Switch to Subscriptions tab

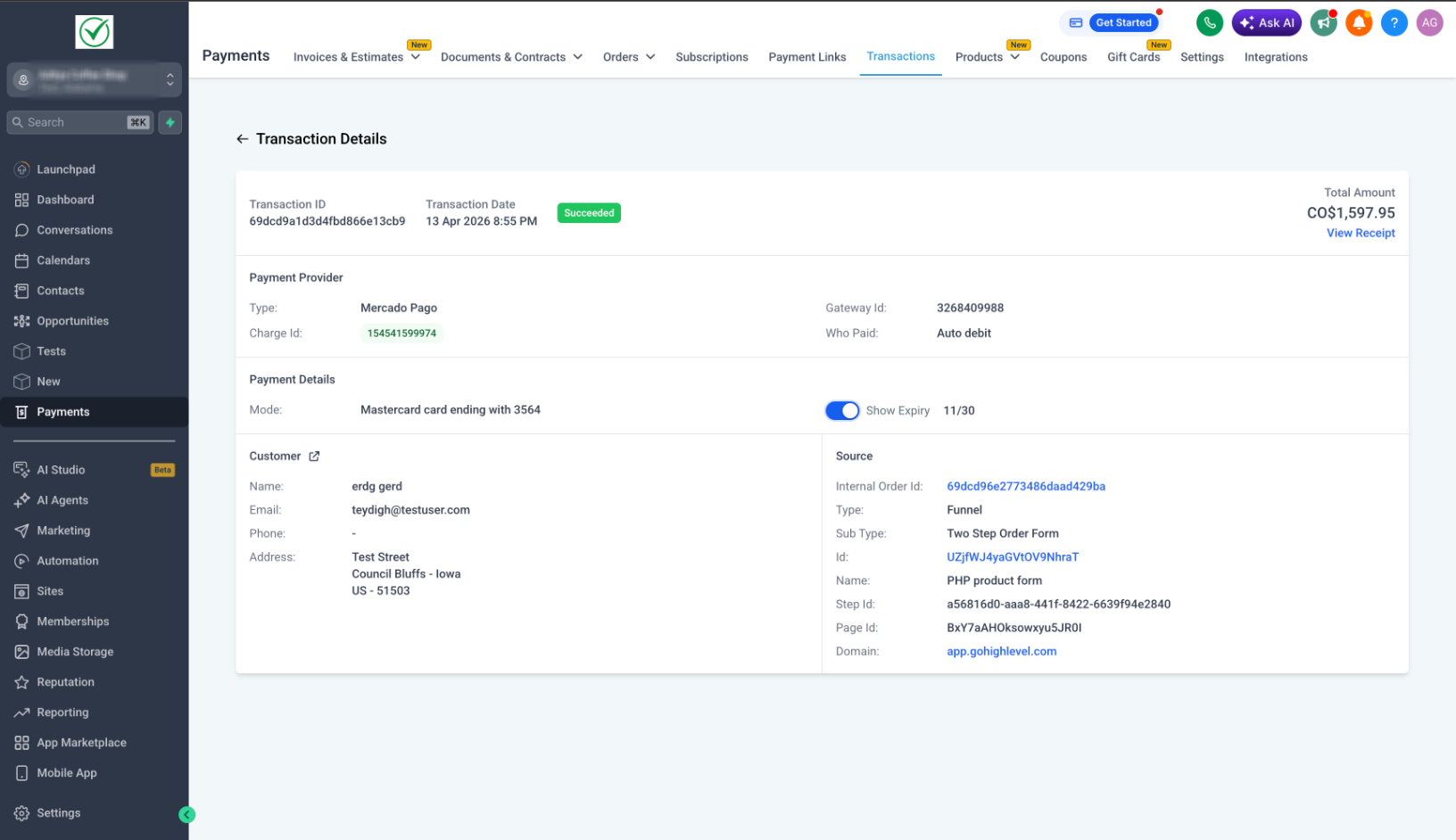(712, 57)
